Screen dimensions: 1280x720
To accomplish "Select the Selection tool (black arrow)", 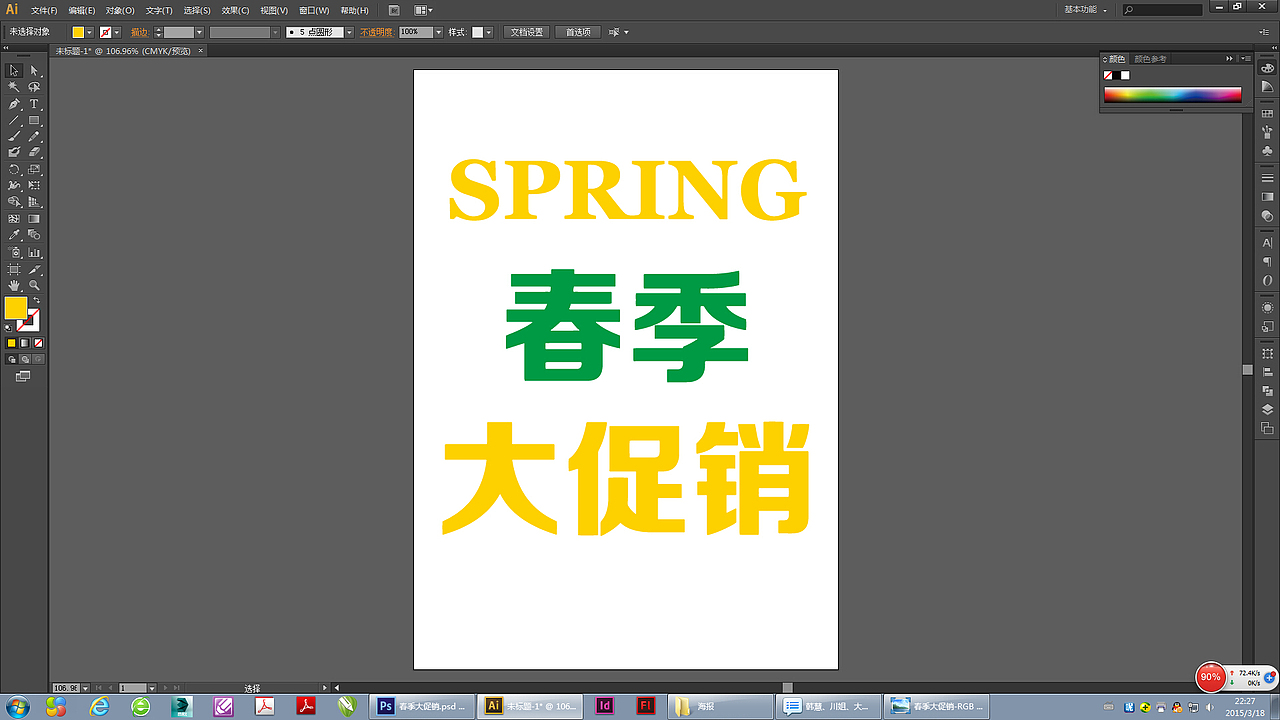I will coord(14,71).
